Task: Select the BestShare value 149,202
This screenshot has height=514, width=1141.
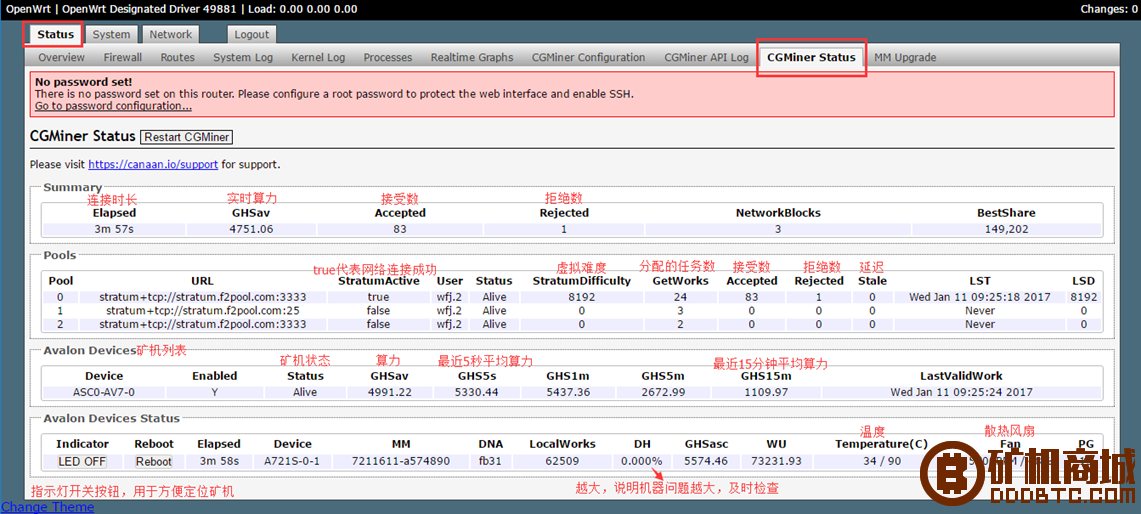Action: click(x=1006, y=229)
